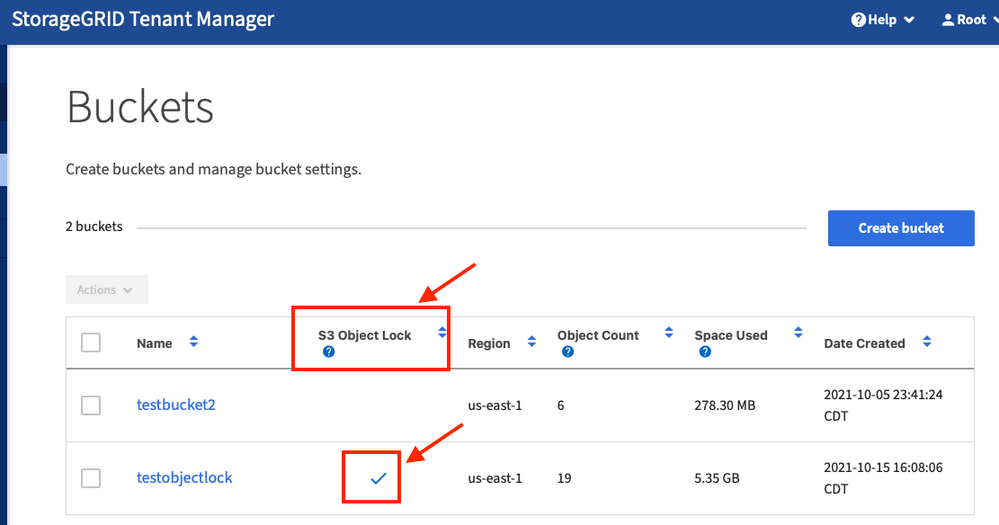The height and width of the screenshot is (525, 999).
Task: Click the StorageGRID Tenant Manager title
Action: (143, 20)
